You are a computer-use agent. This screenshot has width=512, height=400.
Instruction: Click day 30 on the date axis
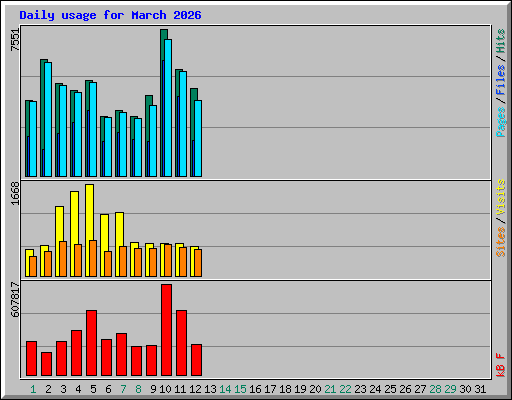[x=465, y=389]
